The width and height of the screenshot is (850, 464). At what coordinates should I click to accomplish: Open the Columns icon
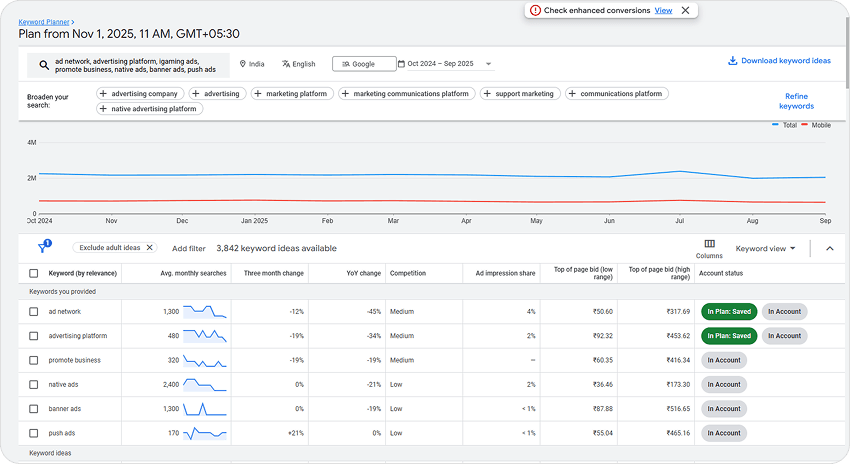(710, 244)
